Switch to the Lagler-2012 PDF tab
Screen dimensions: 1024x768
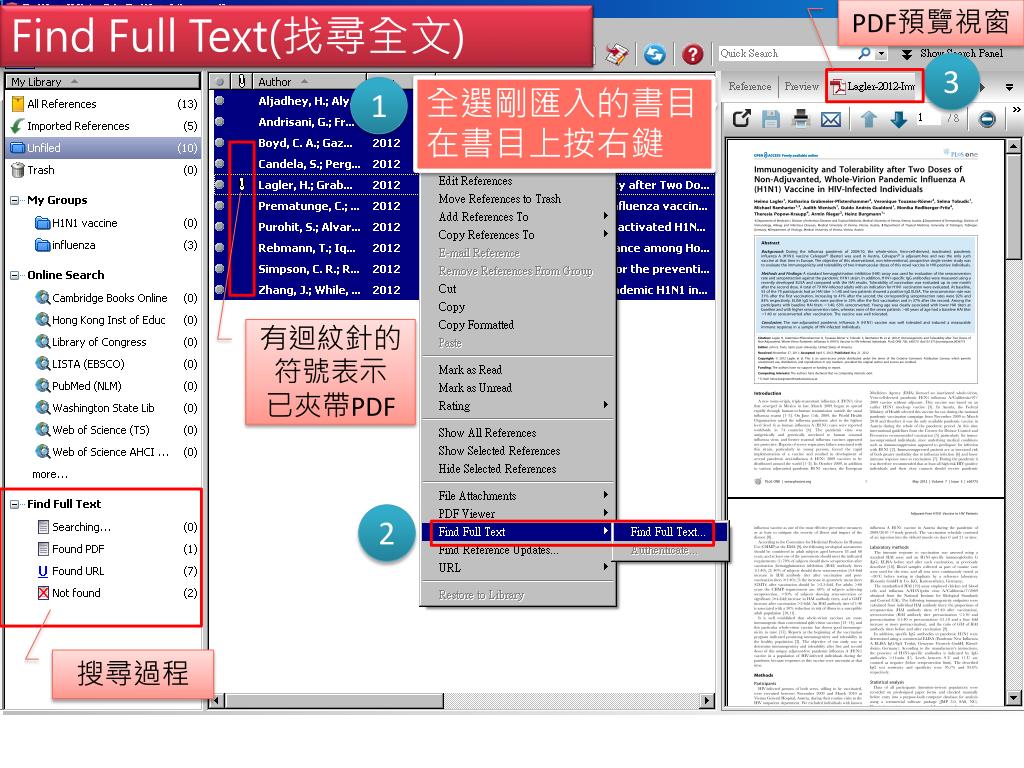(x=873, y=86)
